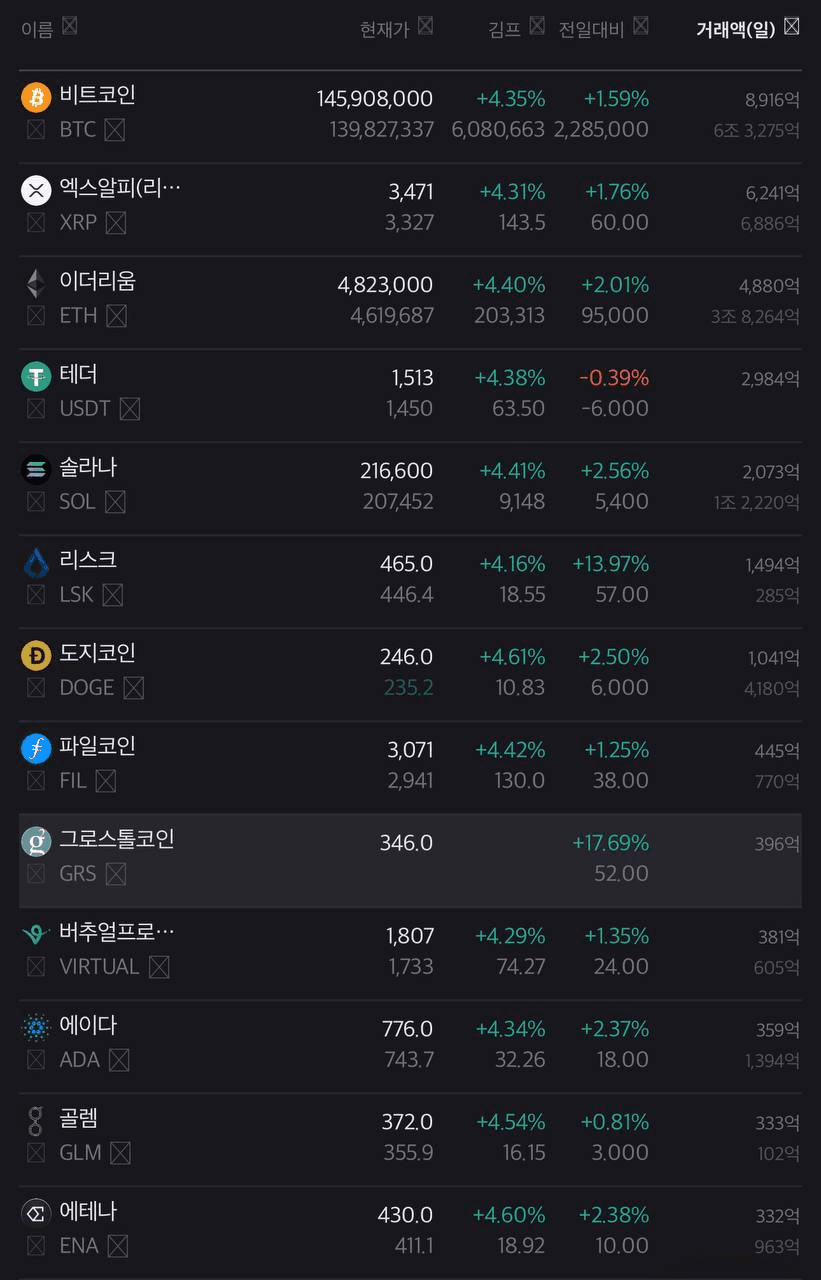Toggle the box left of ETH ticker
The image size is (821, 1280).
pos(36,316)
